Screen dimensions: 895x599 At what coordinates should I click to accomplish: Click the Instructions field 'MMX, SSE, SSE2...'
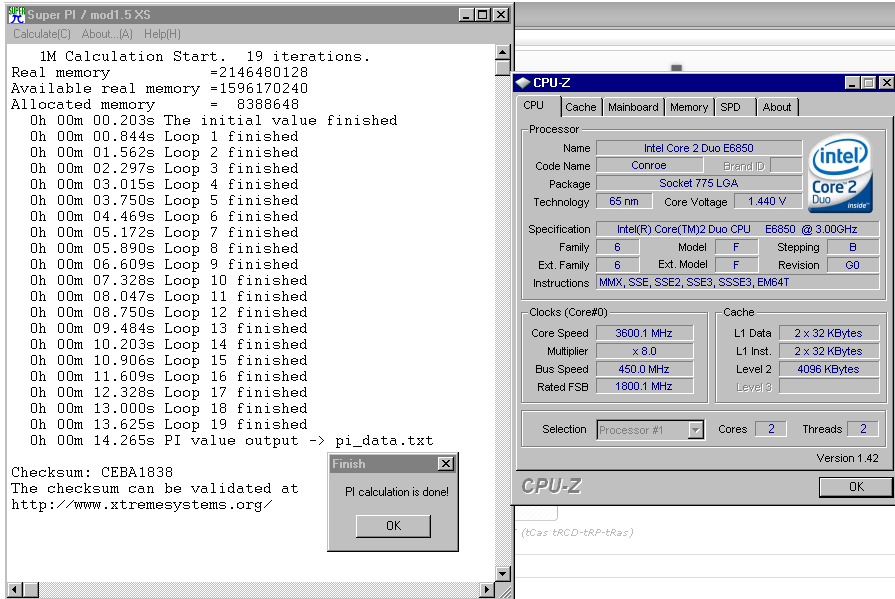tap(737, 283)
